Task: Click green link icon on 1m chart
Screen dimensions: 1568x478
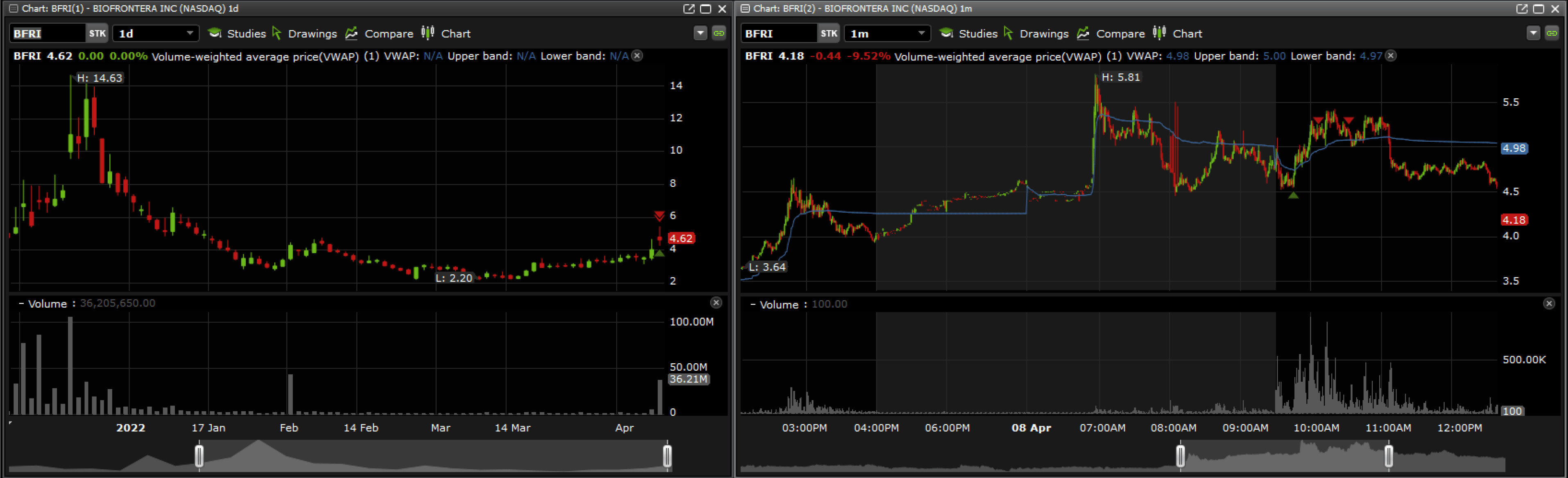Action: pos(1552,34)
